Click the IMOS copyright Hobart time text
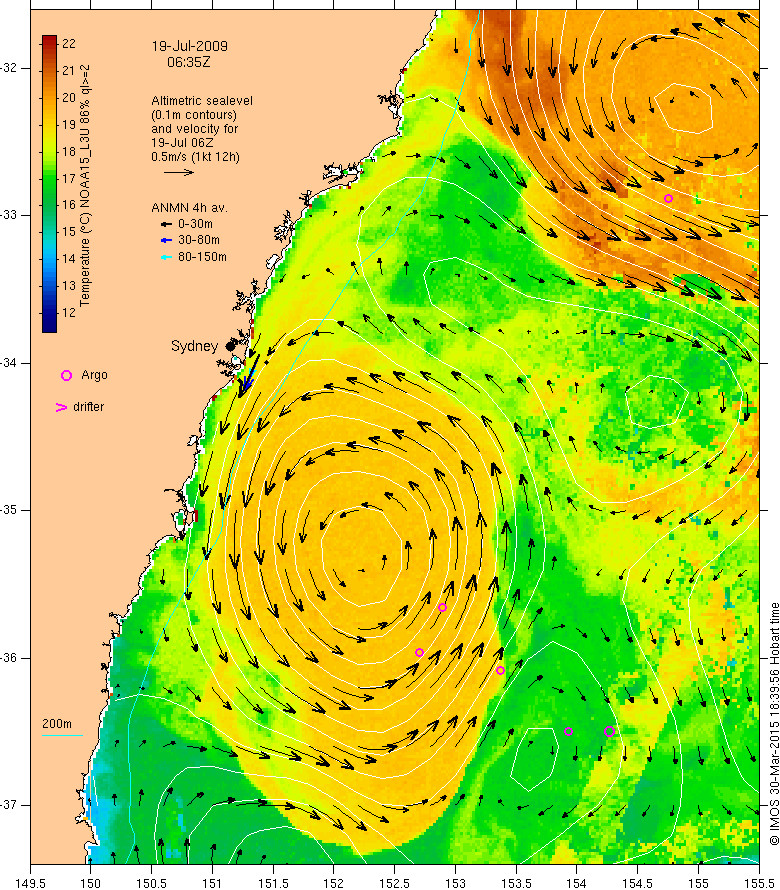The image size is (780, 890). coord(774,724)
